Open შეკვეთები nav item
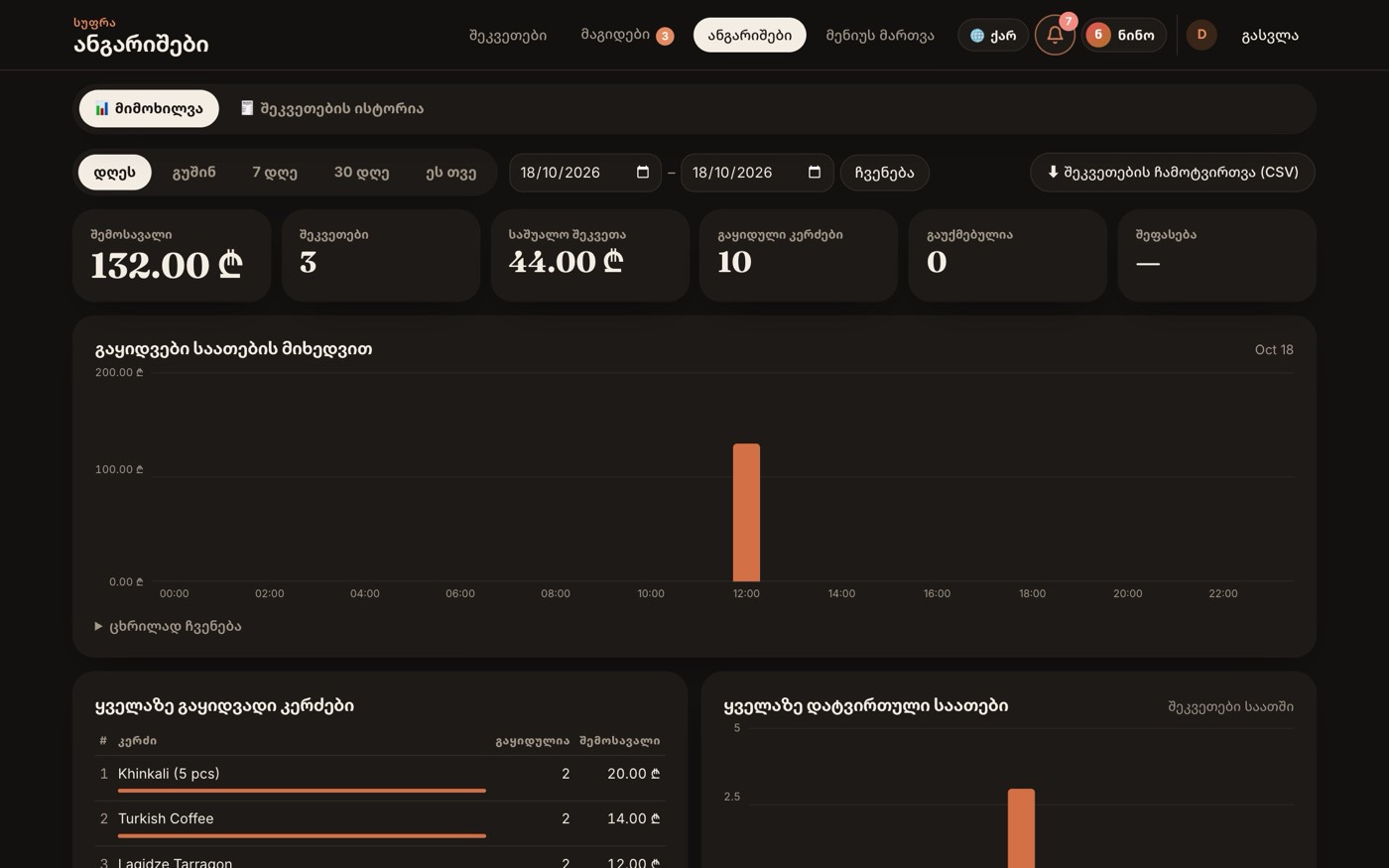This screenshot has width=1389, height=868. tap(508, 36)
